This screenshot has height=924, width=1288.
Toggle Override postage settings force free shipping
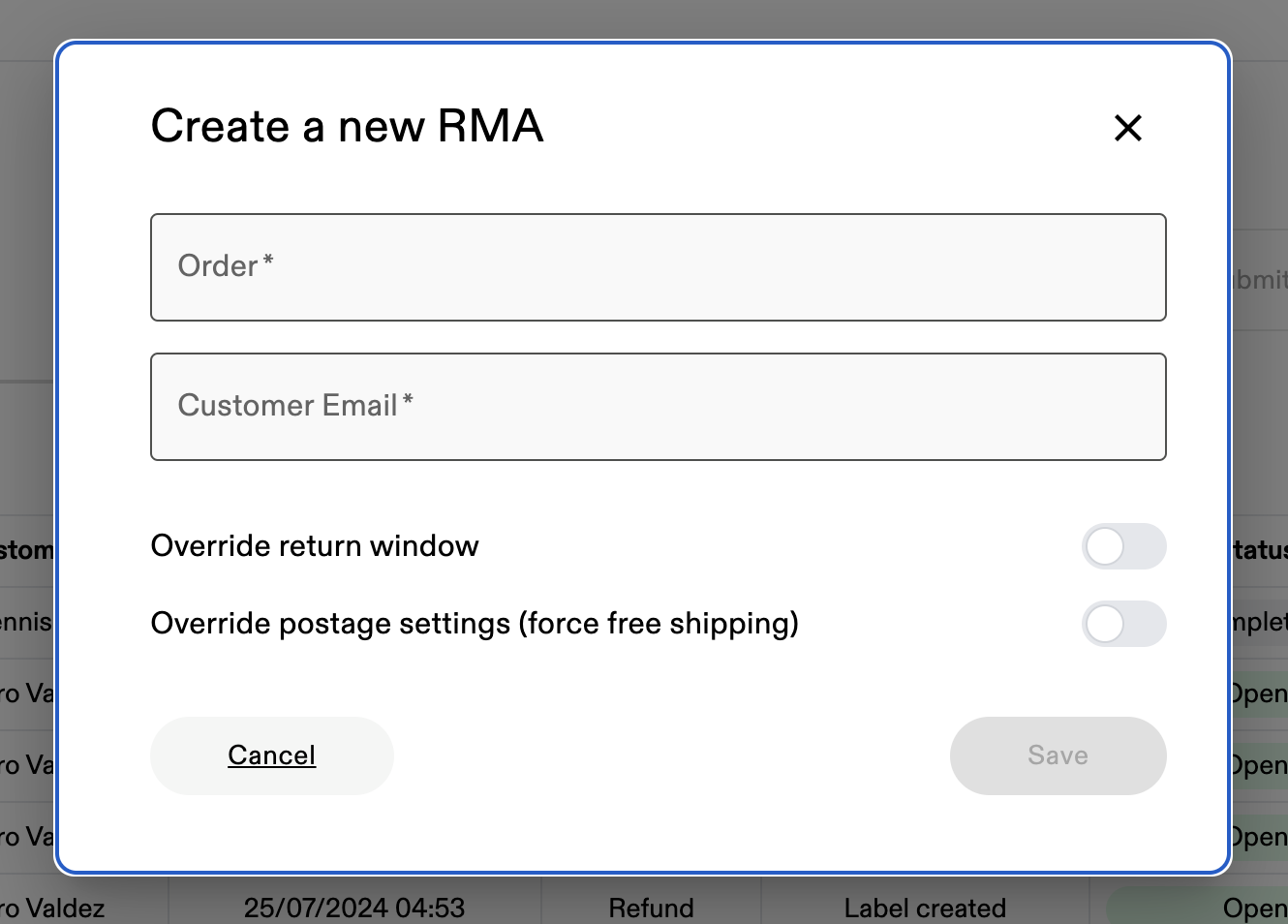pyautogui.click(x=1123, y=624)
